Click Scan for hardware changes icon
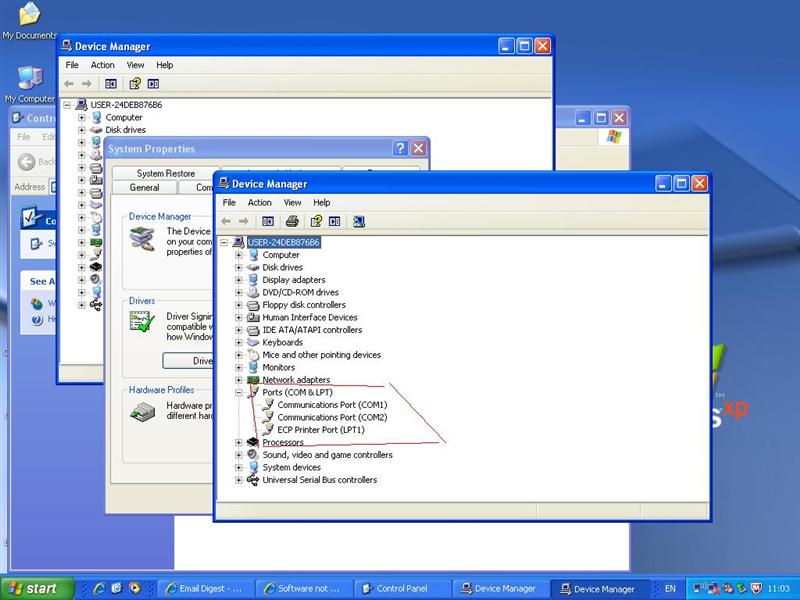The height and width of the screenshot is (600, 800). click(359, 221)
